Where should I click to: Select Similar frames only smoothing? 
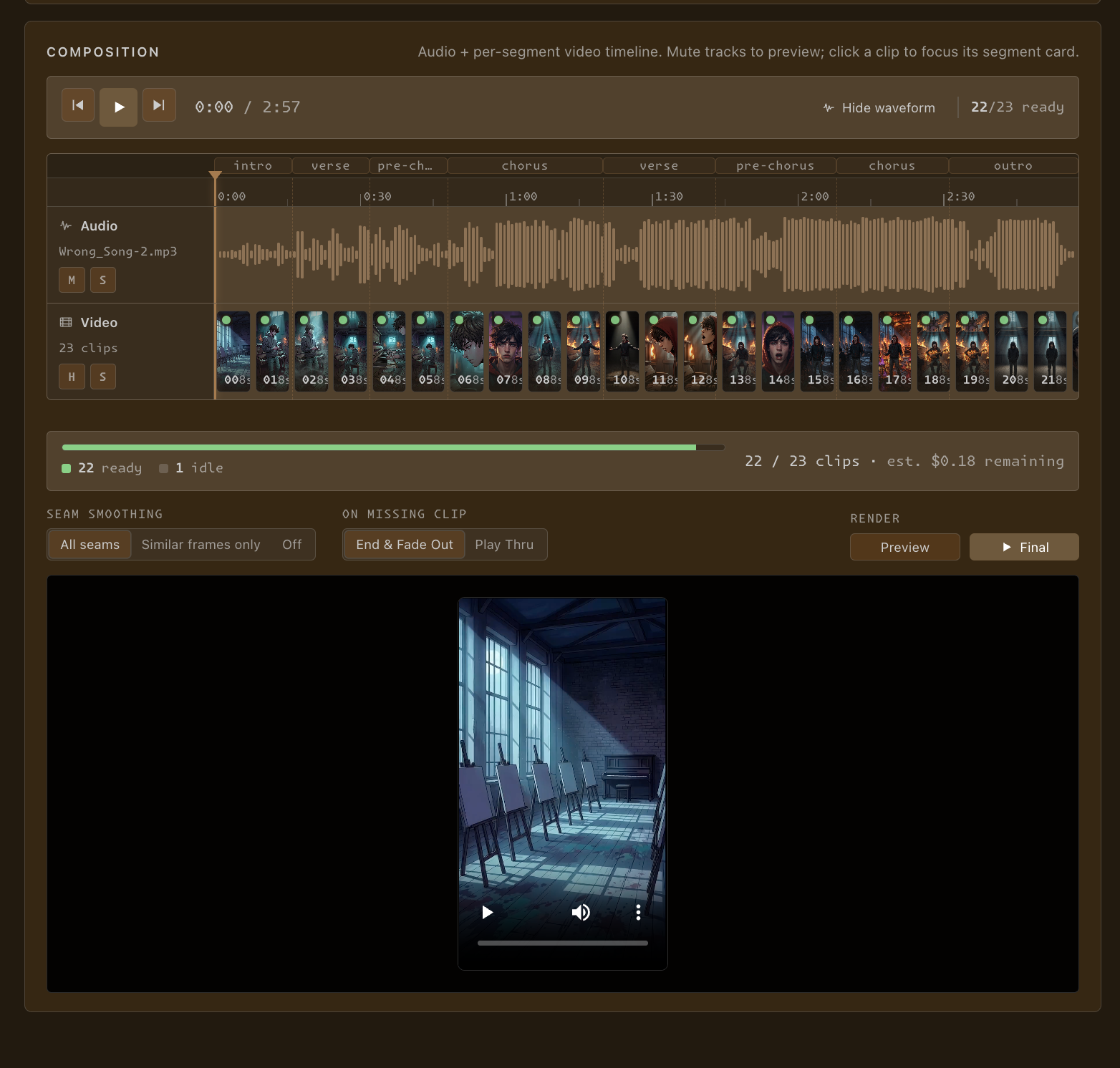click(201, 545)
